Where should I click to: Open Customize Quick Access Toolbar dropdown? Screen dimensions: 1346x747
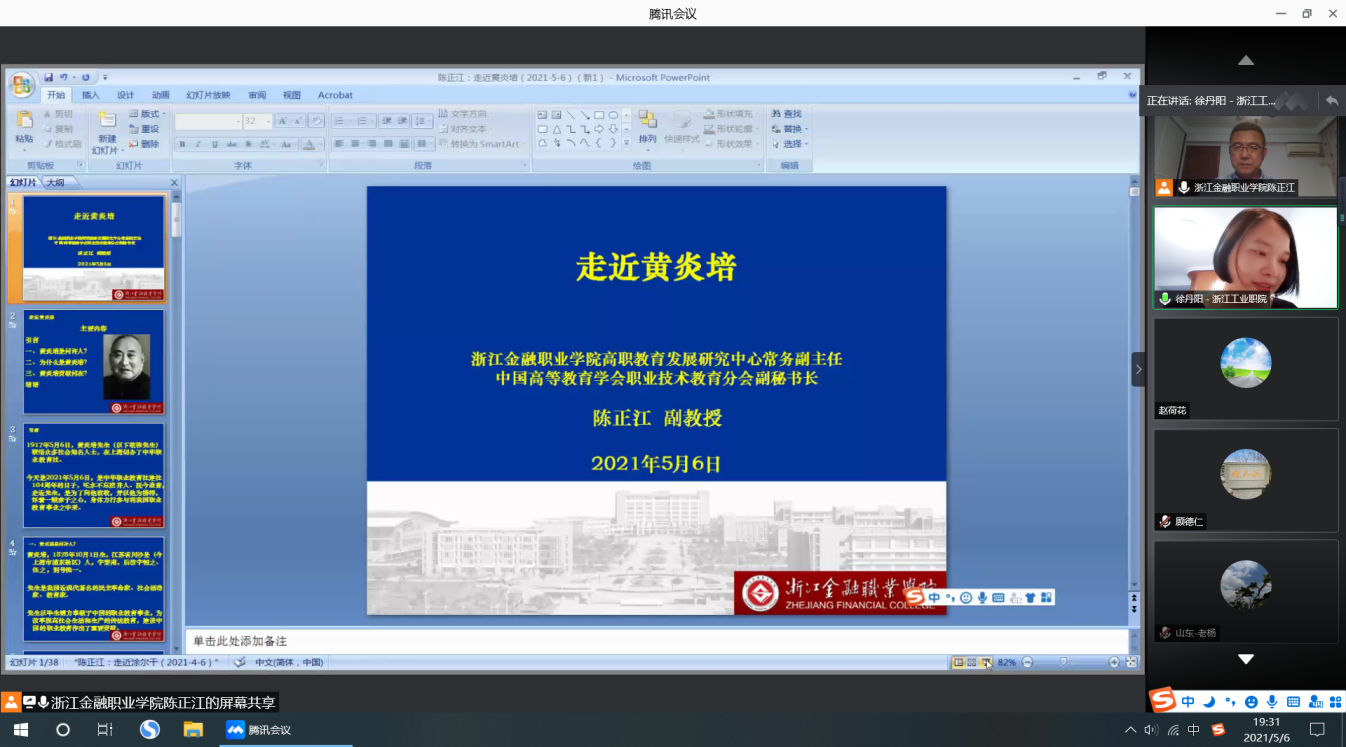tap(105, 77)
